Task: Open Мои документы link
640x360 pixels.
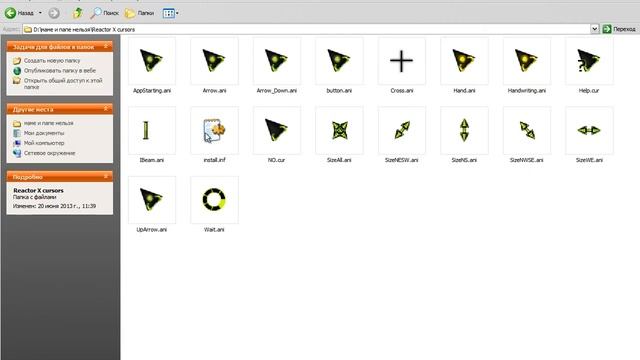Action: coord(44,133)
